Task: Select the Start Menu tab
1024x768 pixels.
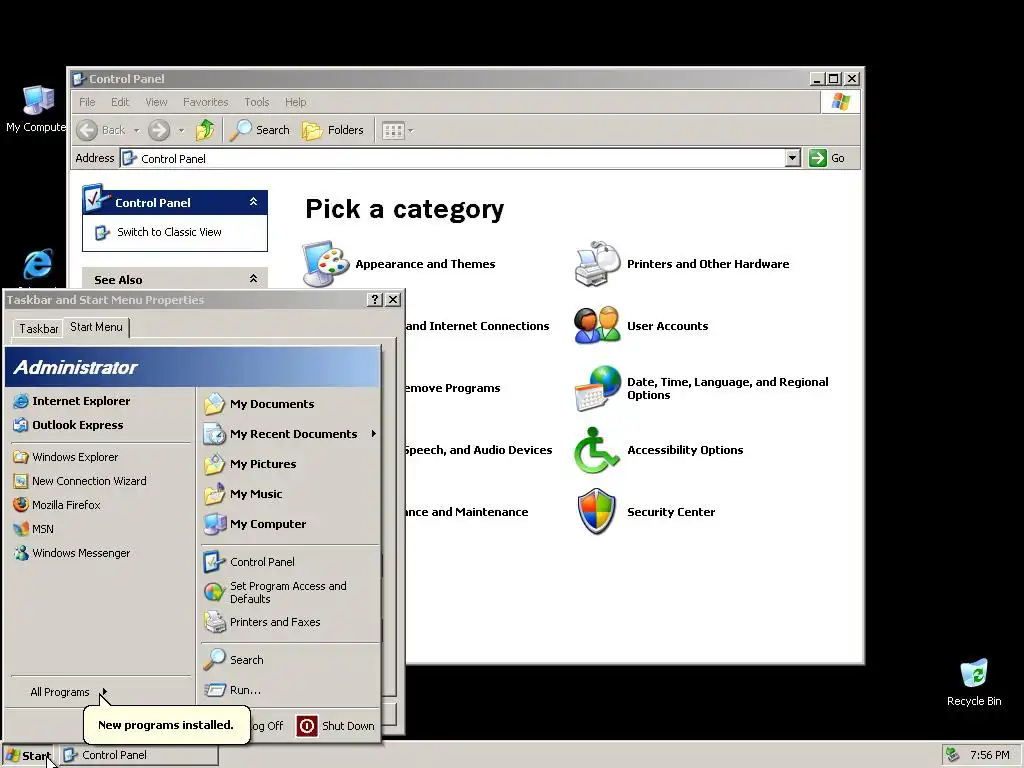Action: 97,327
